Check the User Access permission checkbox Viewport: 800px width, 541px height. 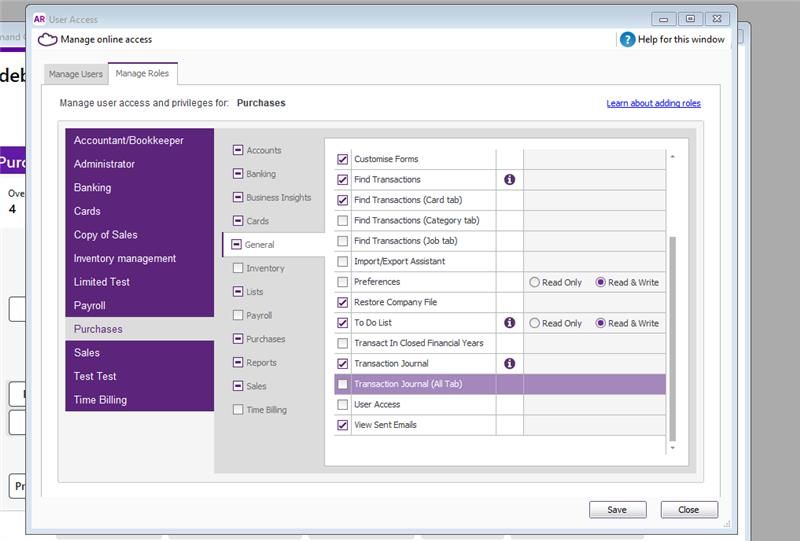click(343, 405)
